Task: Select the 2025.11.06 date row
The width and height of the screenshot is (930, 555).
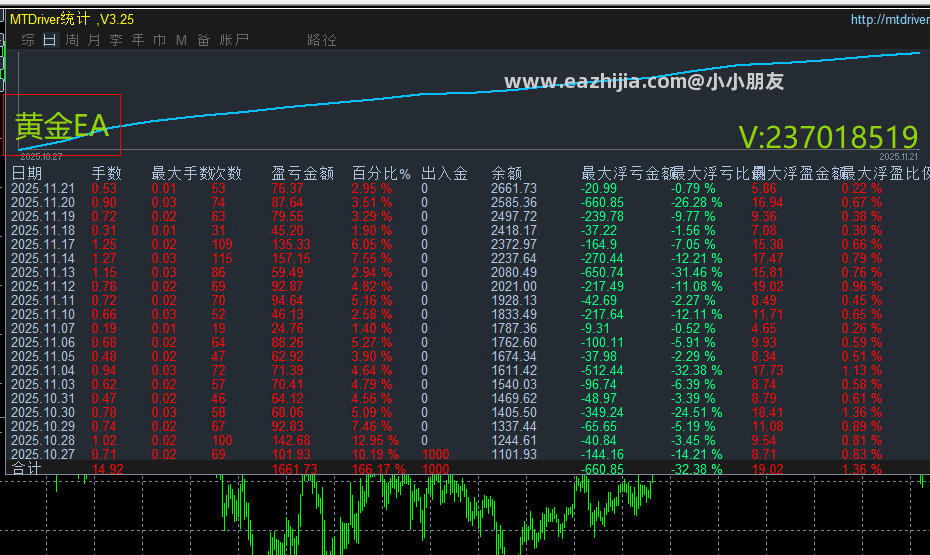Action: point(43,343)
